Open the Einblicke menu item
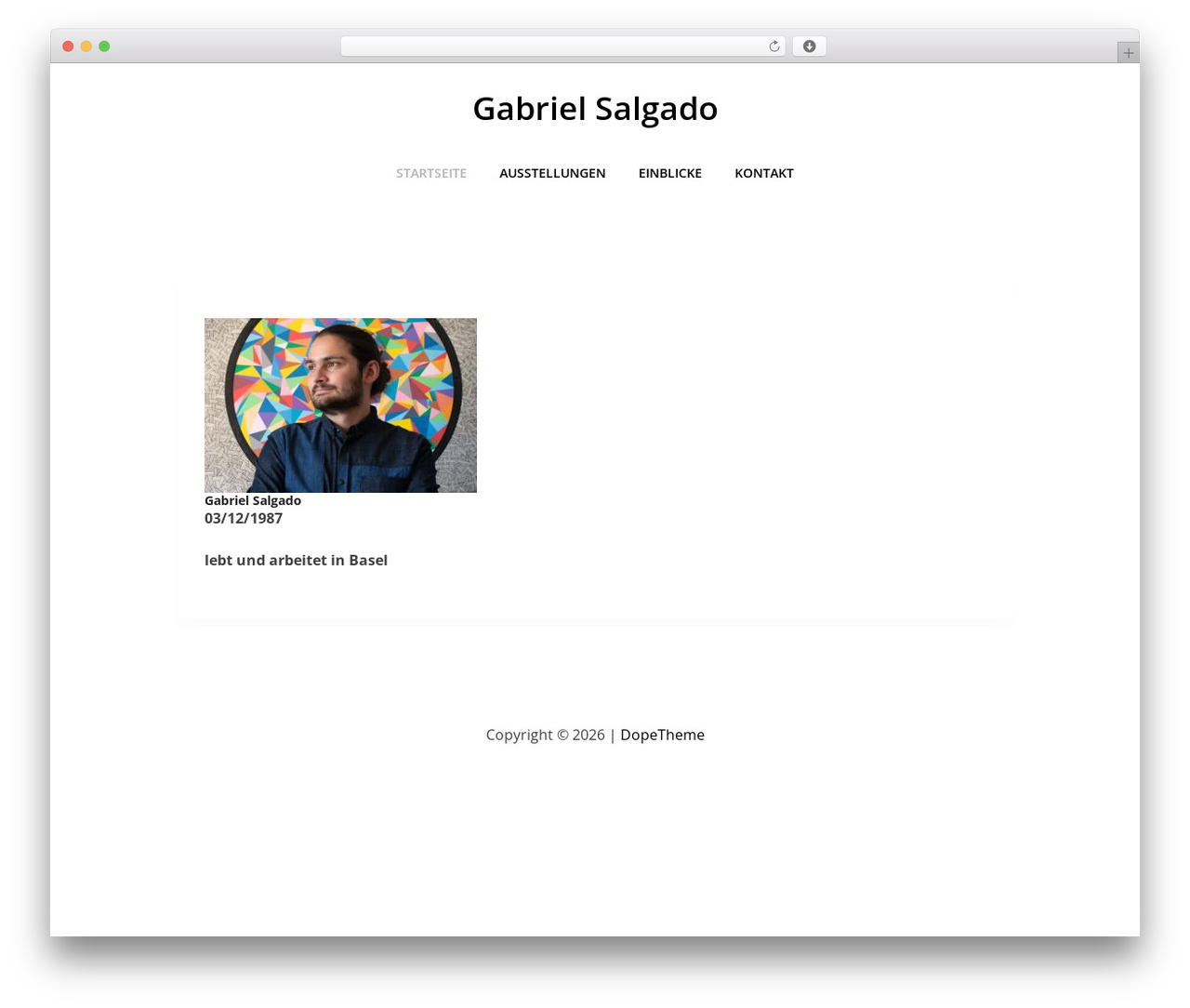The width and height of the screenshot is (1190, 1008). point(670,173)
